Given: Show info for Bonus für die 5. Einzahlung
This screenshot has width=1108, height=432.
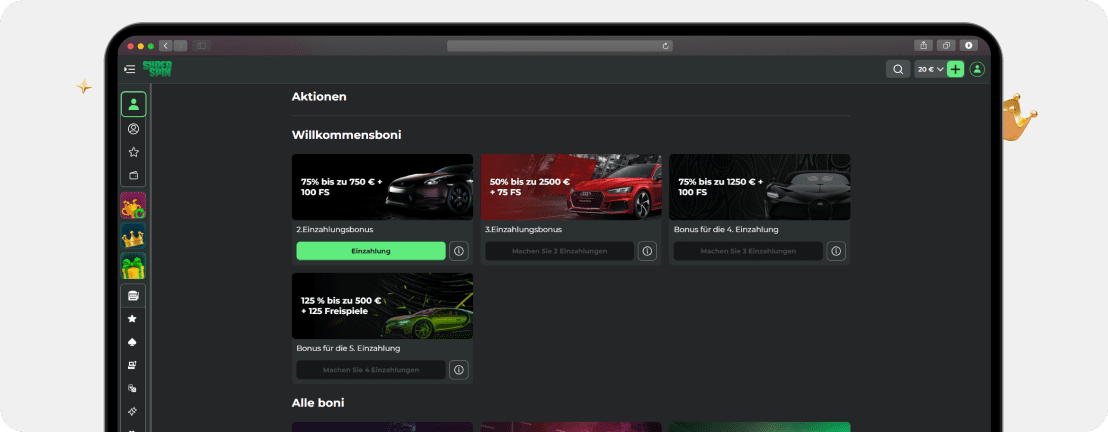Looking at the screenshot, I should click(x=459, y=370).
